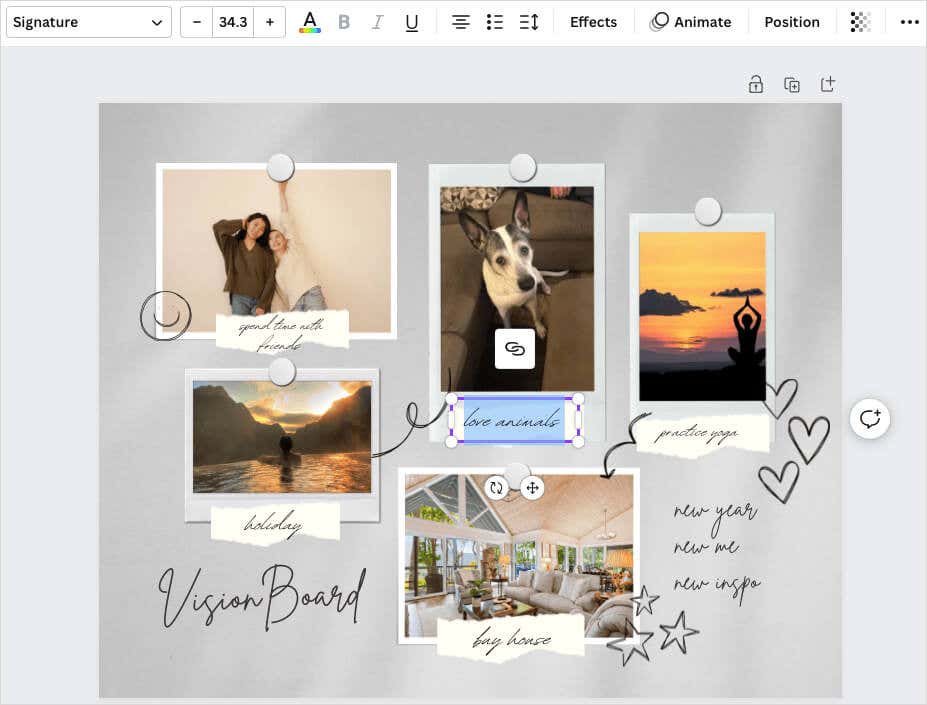The image size is (927, 705).
Task: Decrease font size with minus button
Action: coord(197,22)
